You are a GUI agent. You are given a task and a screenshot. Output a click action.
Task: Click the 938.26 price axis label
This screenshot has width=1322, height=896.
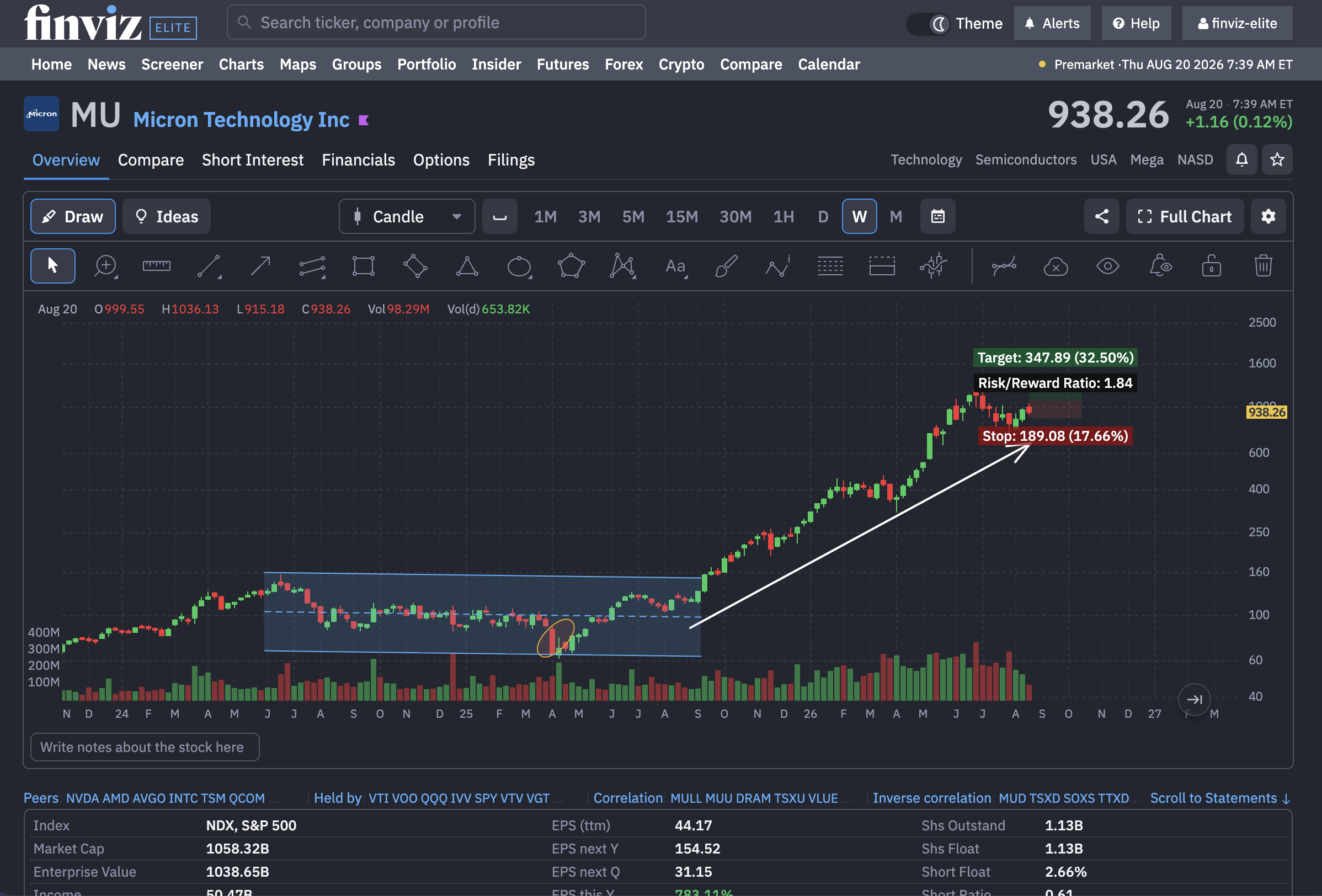pyautogui.click(x=1266, y=412)
